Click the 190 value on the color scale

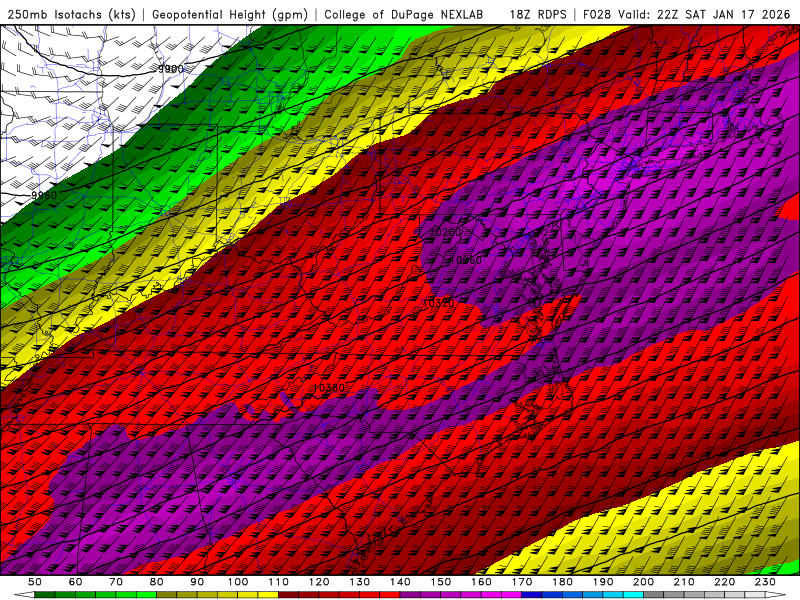603,582
